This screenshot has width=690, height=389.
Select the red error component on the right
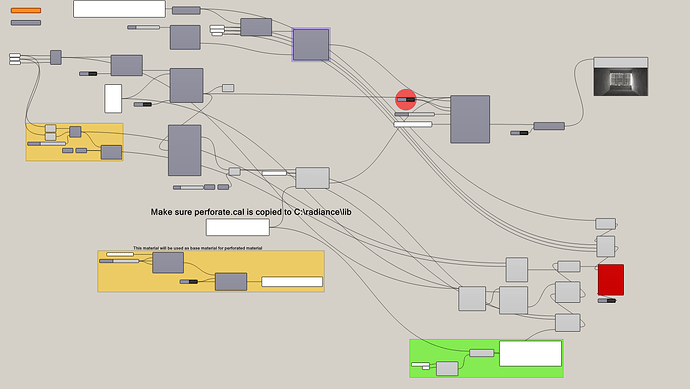pyautogui.click(x=611, y=280)
